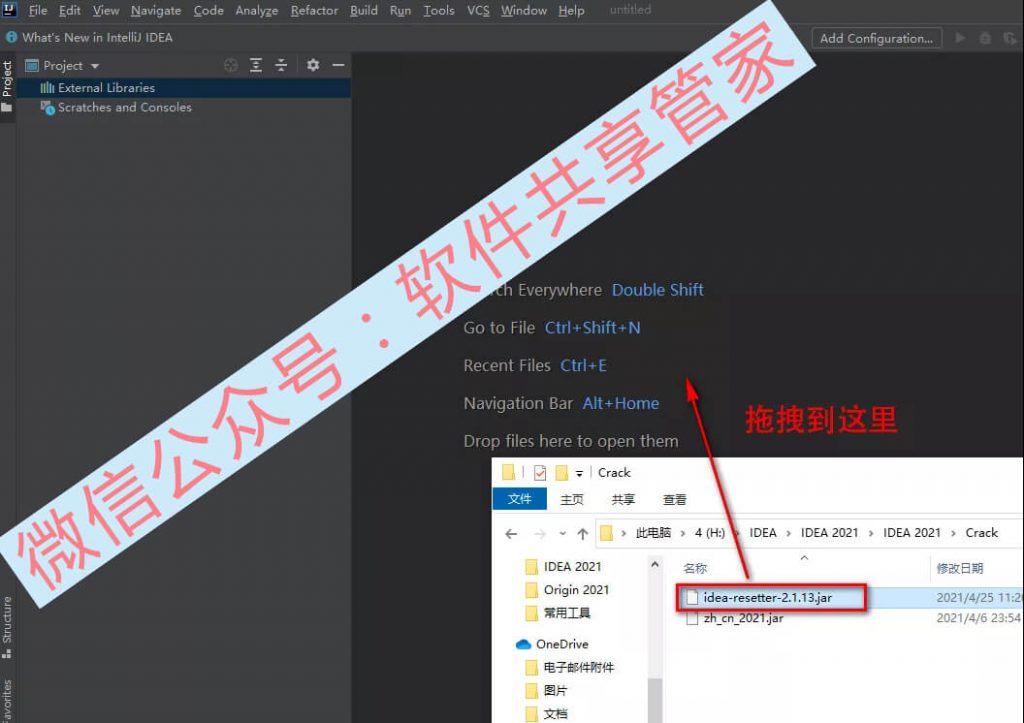Hide the Project tool window

[338, 65]
